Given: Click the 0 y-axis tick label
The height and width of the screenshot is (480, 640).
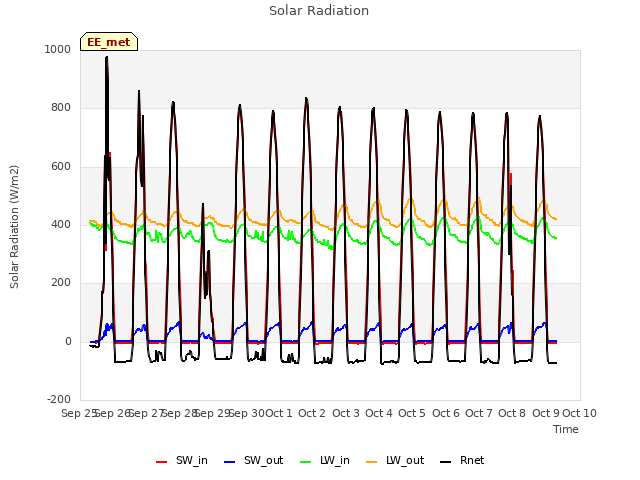Looking at the screenshot, I should click(68, 341).
